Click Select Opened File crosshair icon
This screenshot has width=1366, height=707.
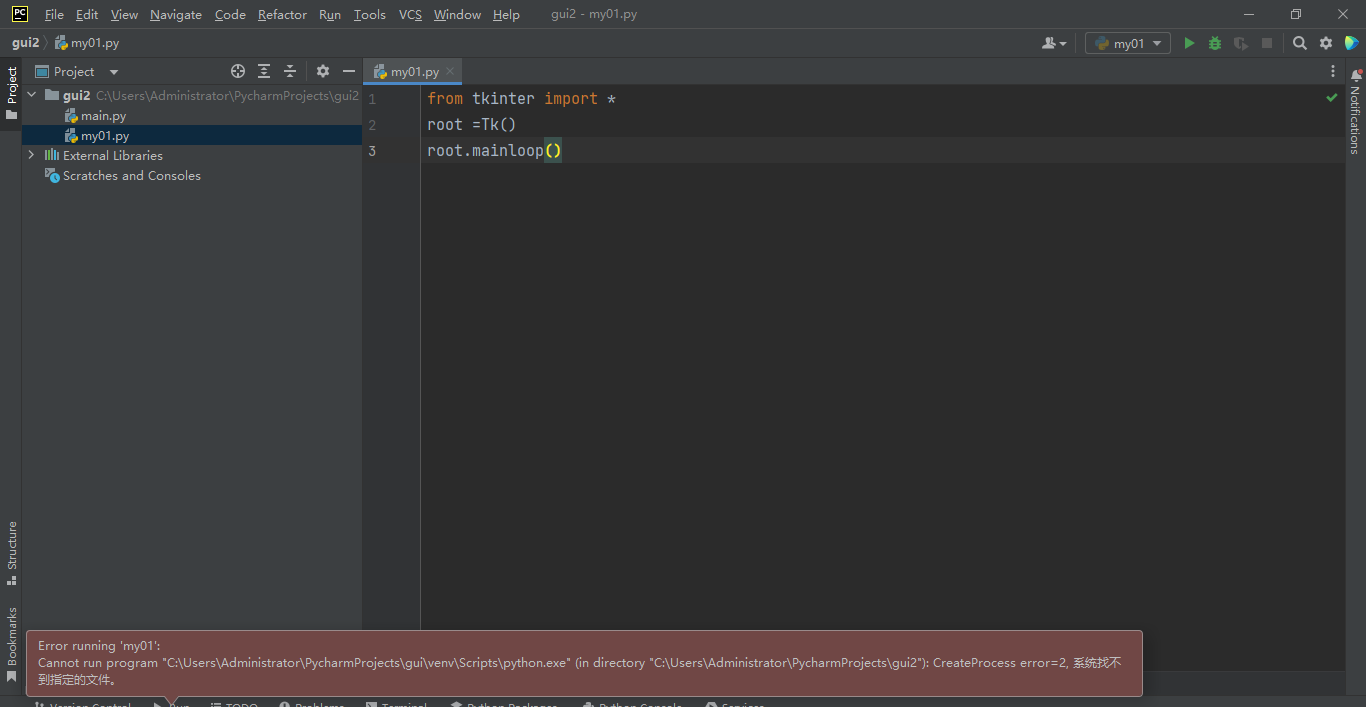[x=238, y=71]
